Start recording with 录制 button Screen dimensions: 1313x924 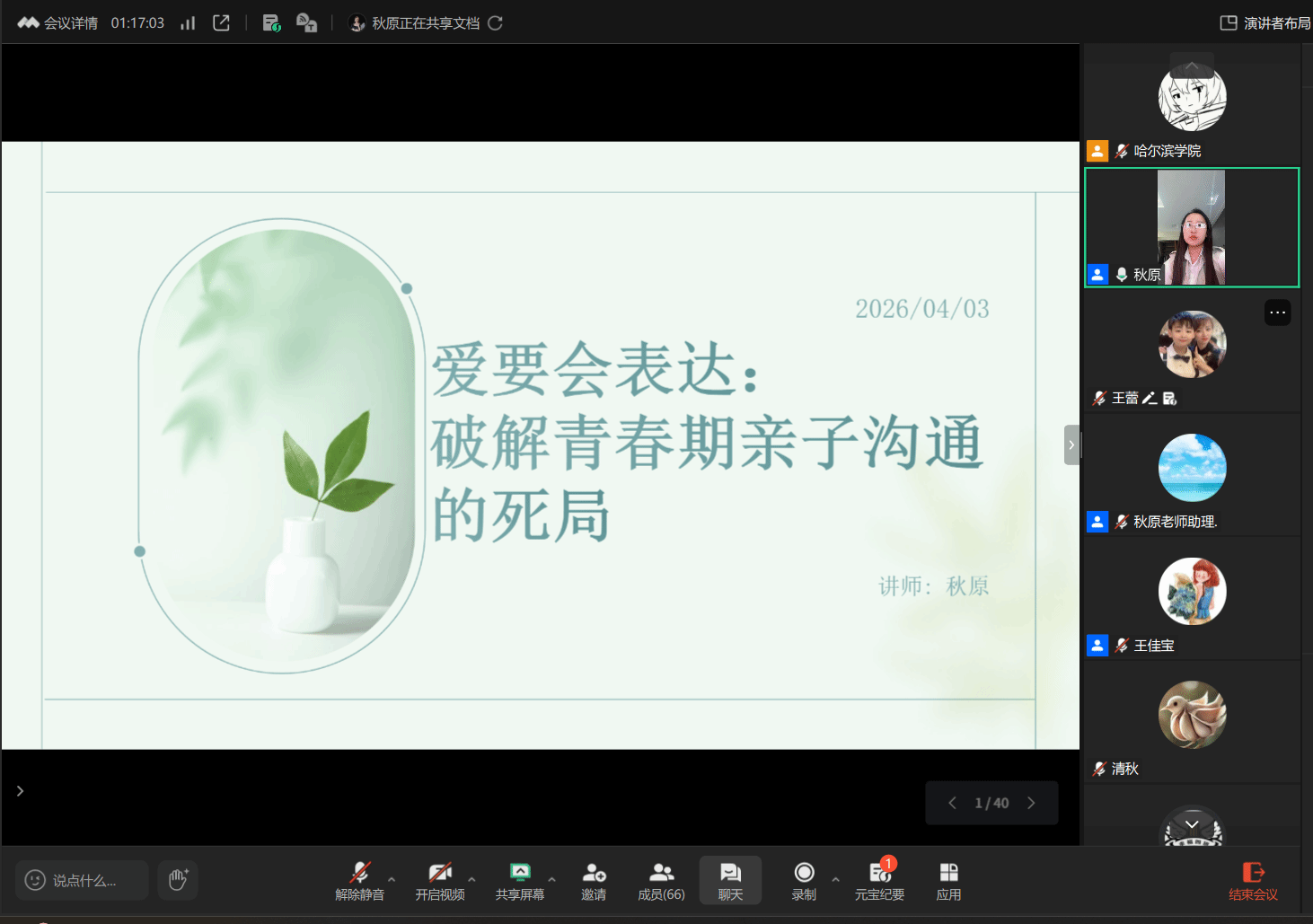point(804,880)
